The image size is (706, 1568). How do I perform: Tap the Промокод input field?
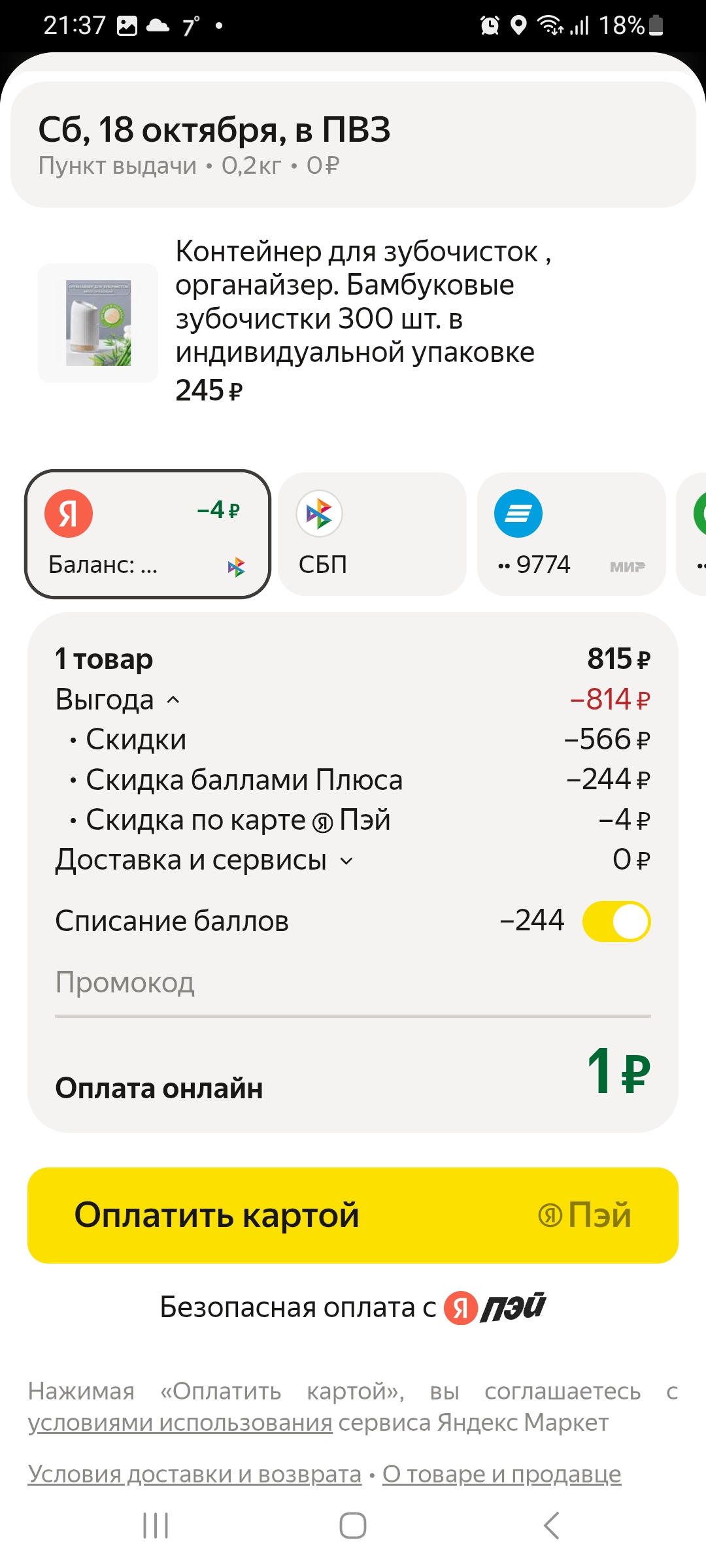pyautogui.click(x=353, y=983)
